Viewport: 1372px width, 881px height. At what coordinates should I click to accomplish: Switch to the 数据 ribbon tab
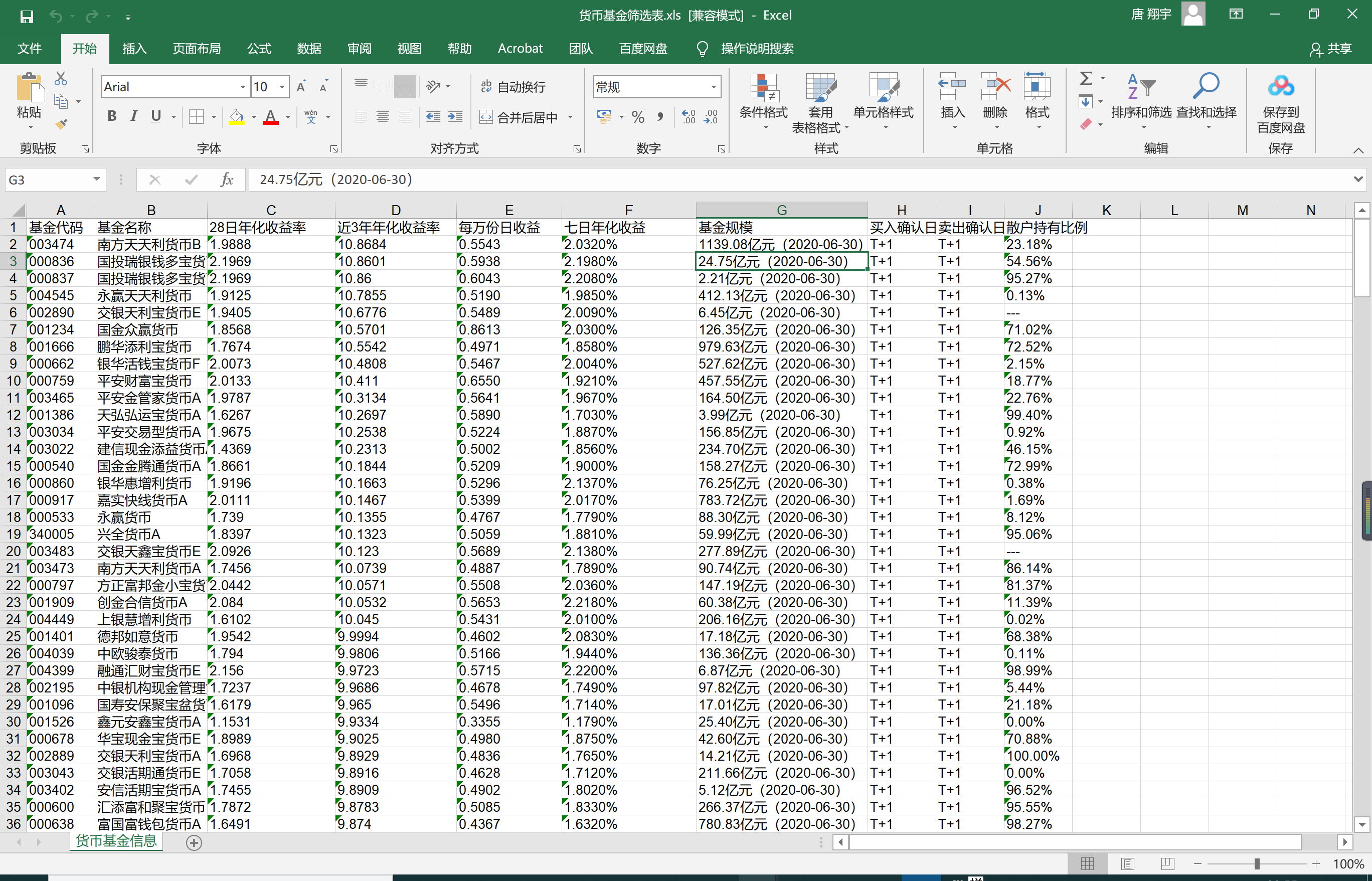[x=309, y=49]
